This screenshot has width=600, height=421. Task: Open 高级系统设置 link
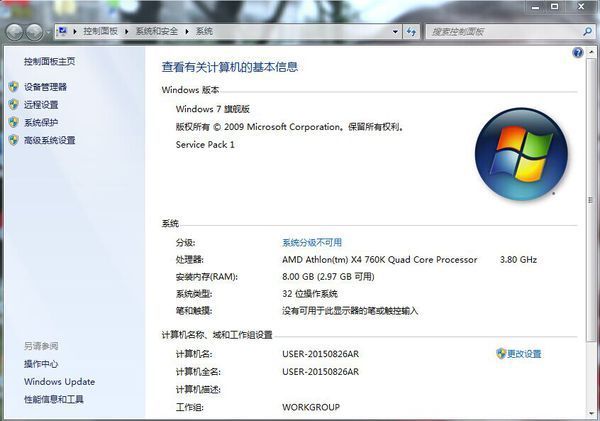(x=49, y=140)
